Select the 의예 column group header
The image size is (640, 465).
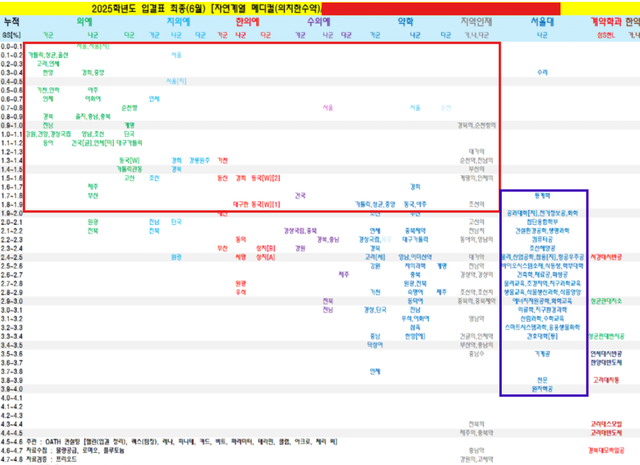pos(83,19)
